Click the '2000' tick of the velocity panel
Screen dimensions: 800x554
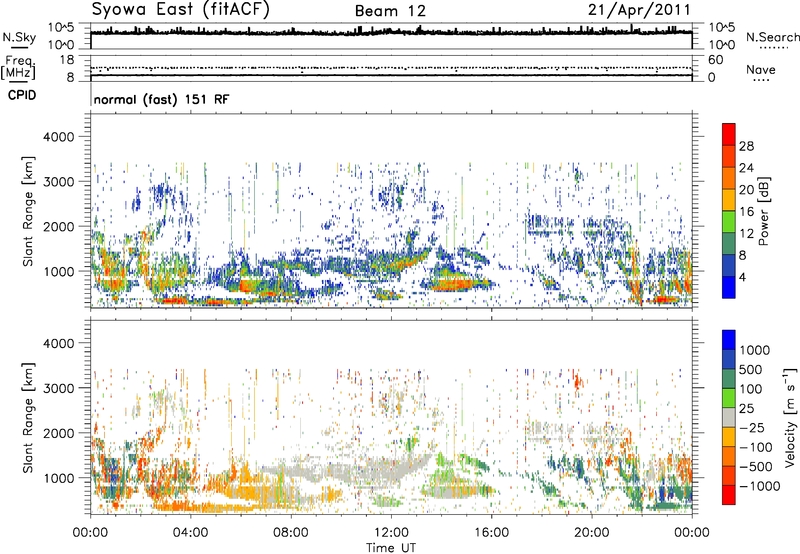(59, 433)
